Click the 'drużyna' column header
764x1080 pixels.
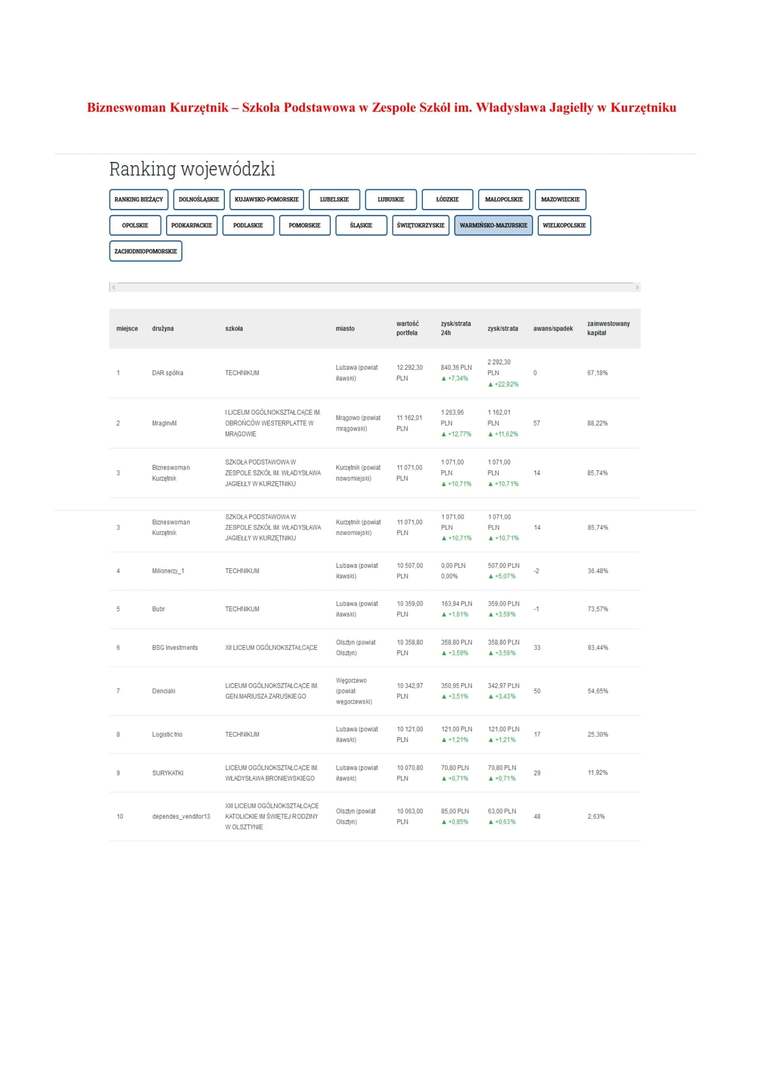[x=163, y=329]
